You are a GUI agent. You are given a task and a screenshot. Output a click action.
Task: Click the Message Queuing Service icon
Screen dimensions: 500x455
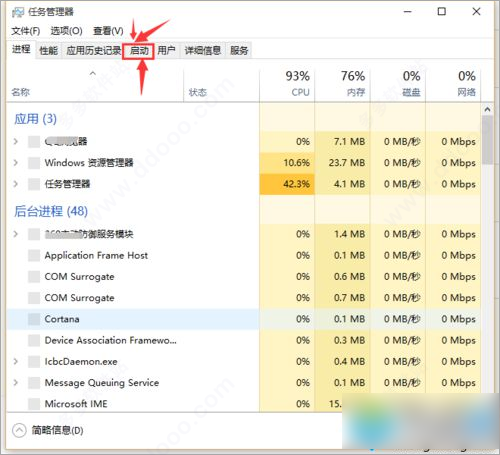[34, 382]
